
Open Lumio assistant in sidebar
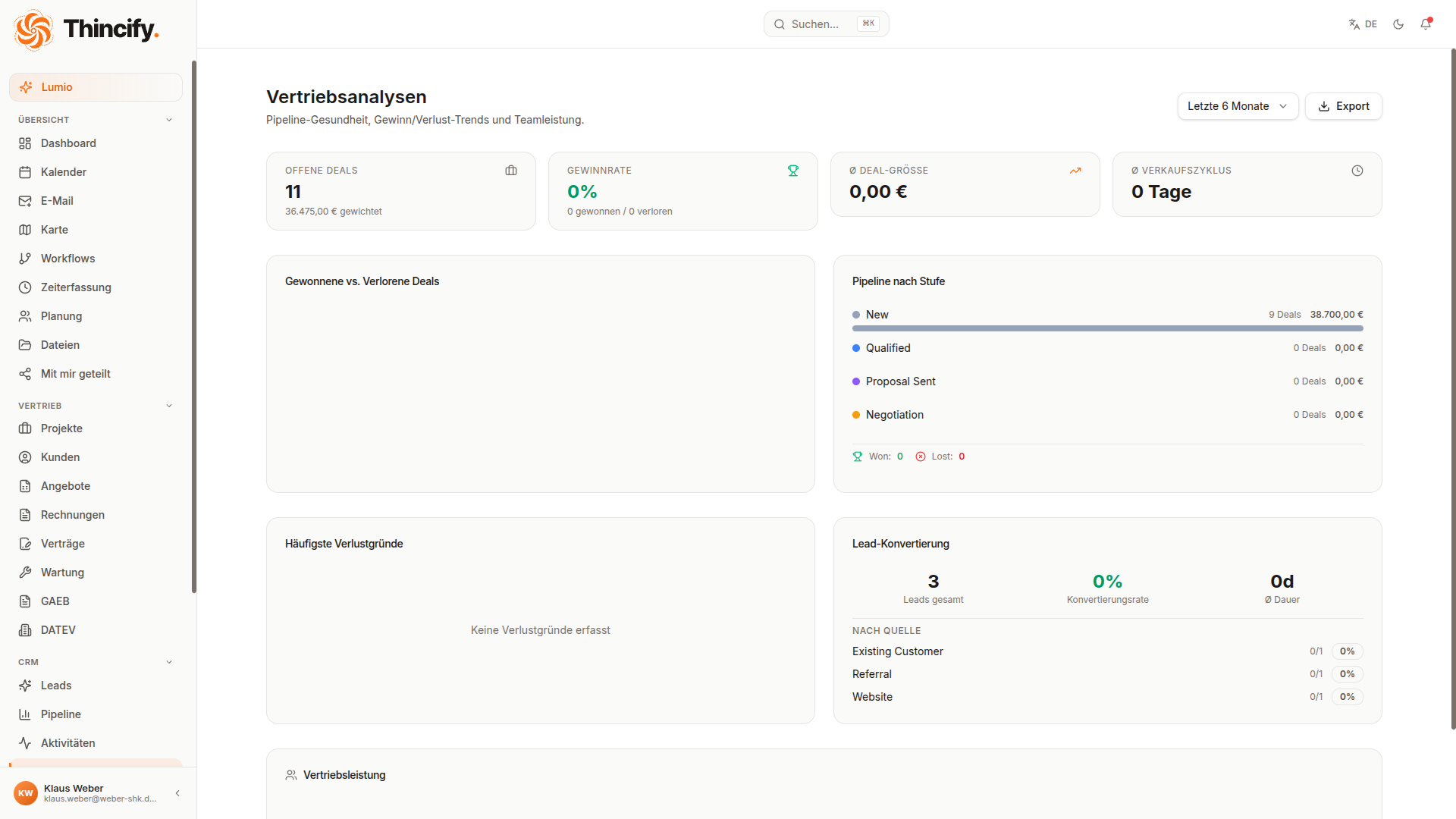96,87
